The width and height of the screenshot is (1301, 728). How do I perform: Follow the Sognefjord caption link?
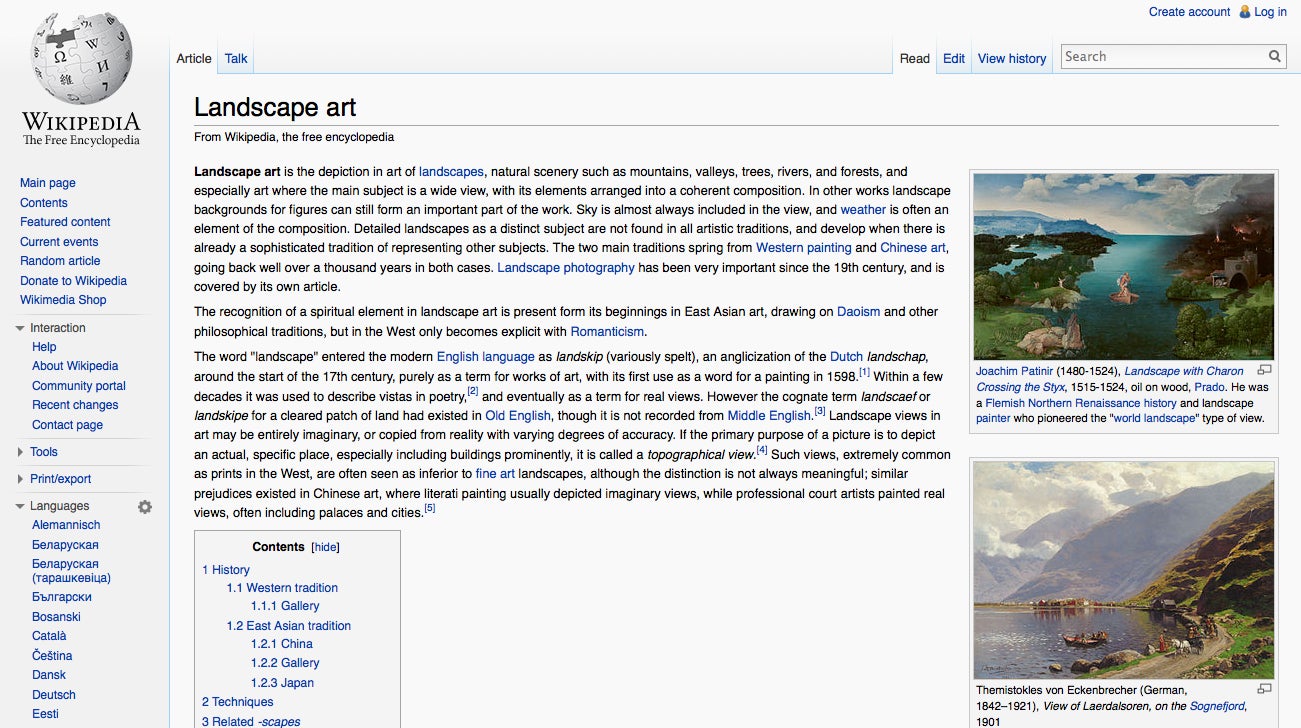tap(1217, 706)
